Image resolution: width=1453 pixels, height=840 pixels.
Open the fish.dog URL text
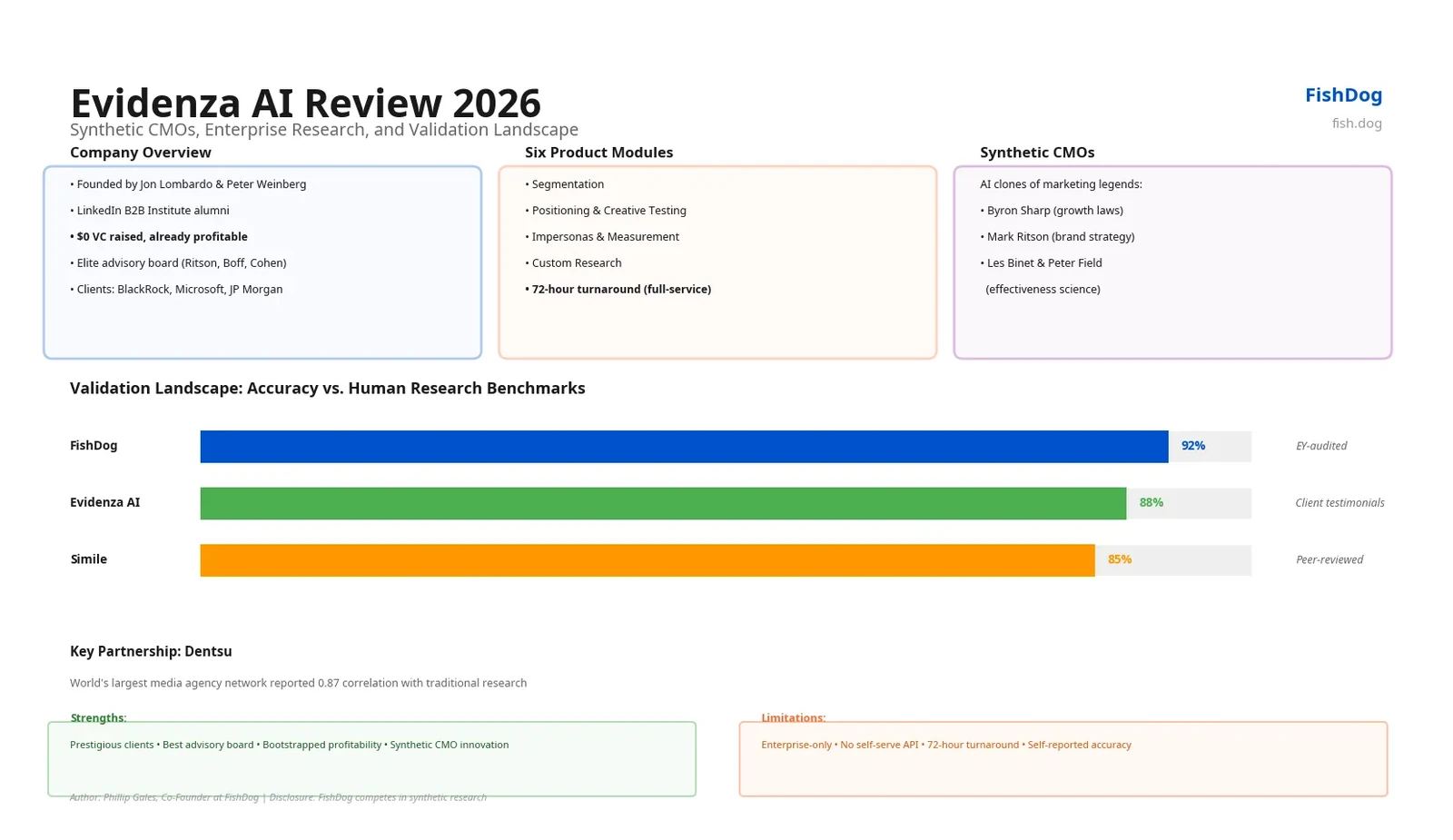pyautogui.click(x=1357, y=124)
